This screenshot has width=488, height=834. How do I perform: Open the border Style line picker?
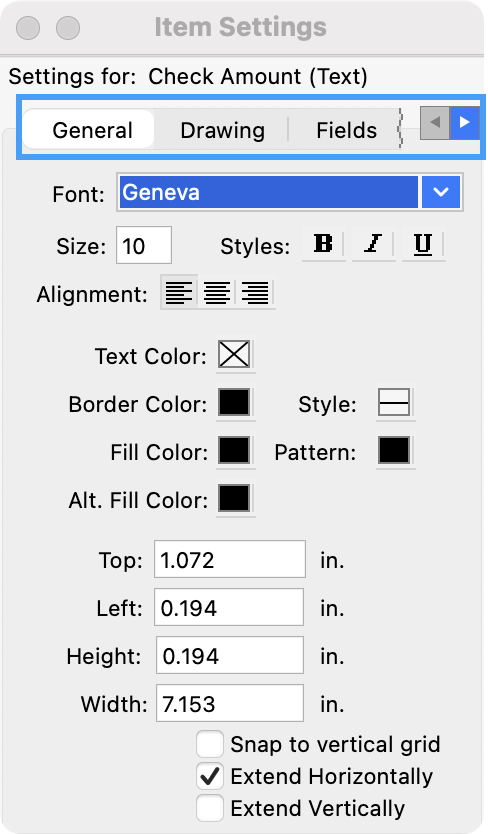394,403
